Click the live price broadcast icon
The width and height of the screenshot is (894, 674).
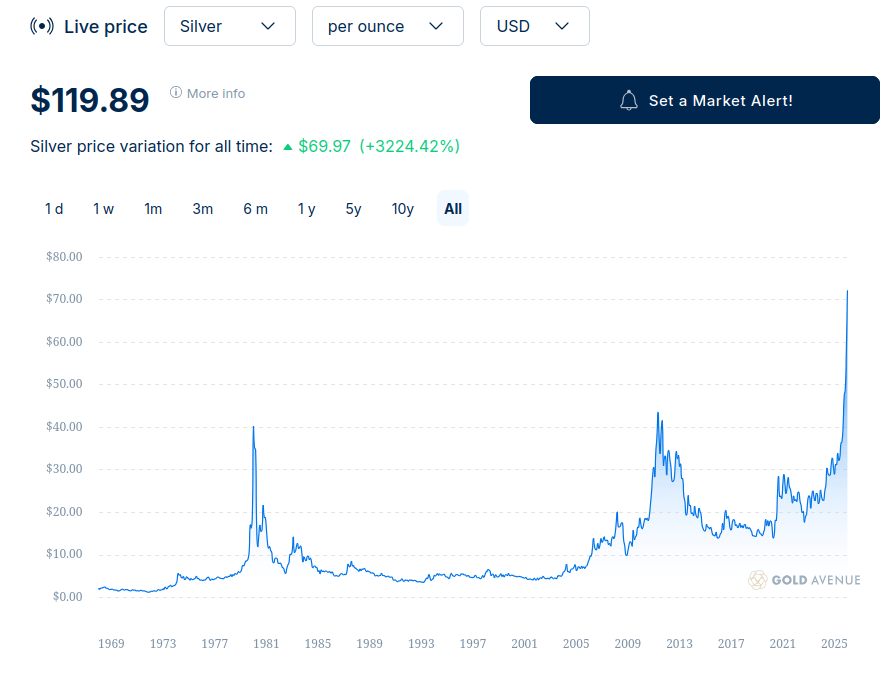coord(42,26)
